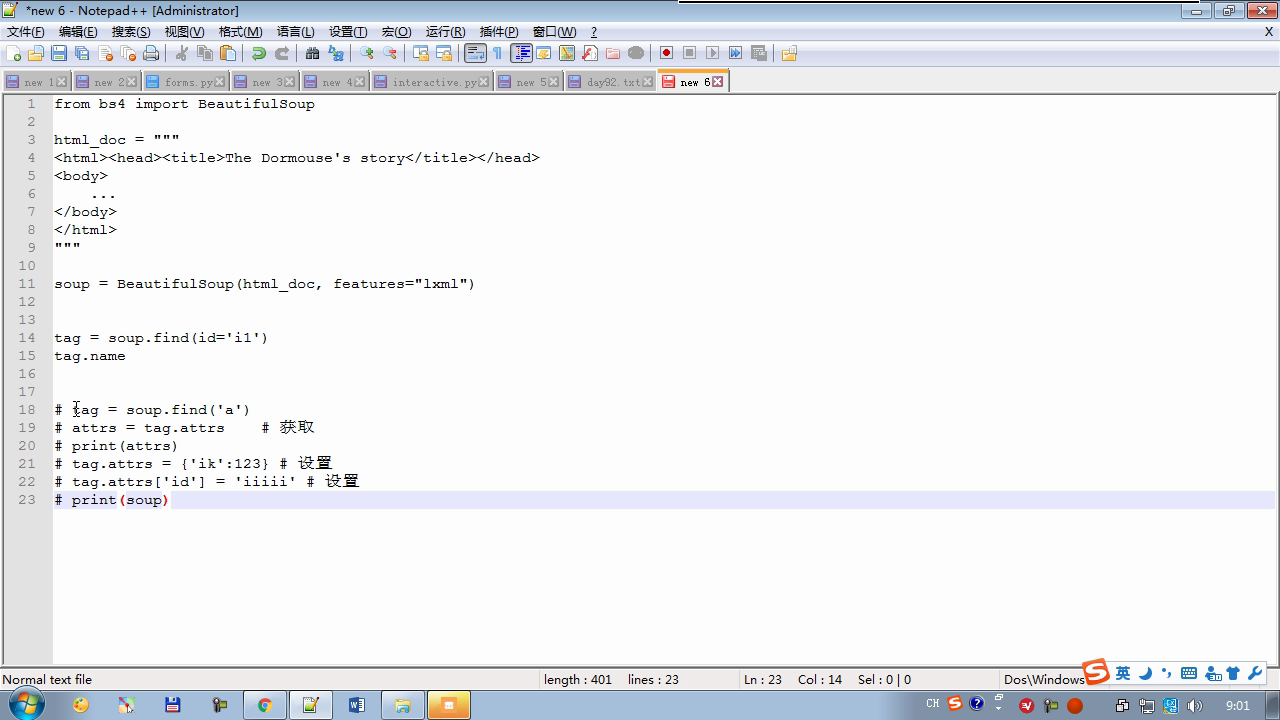Switch to the forms.py tab

click(x=187, y=82)
